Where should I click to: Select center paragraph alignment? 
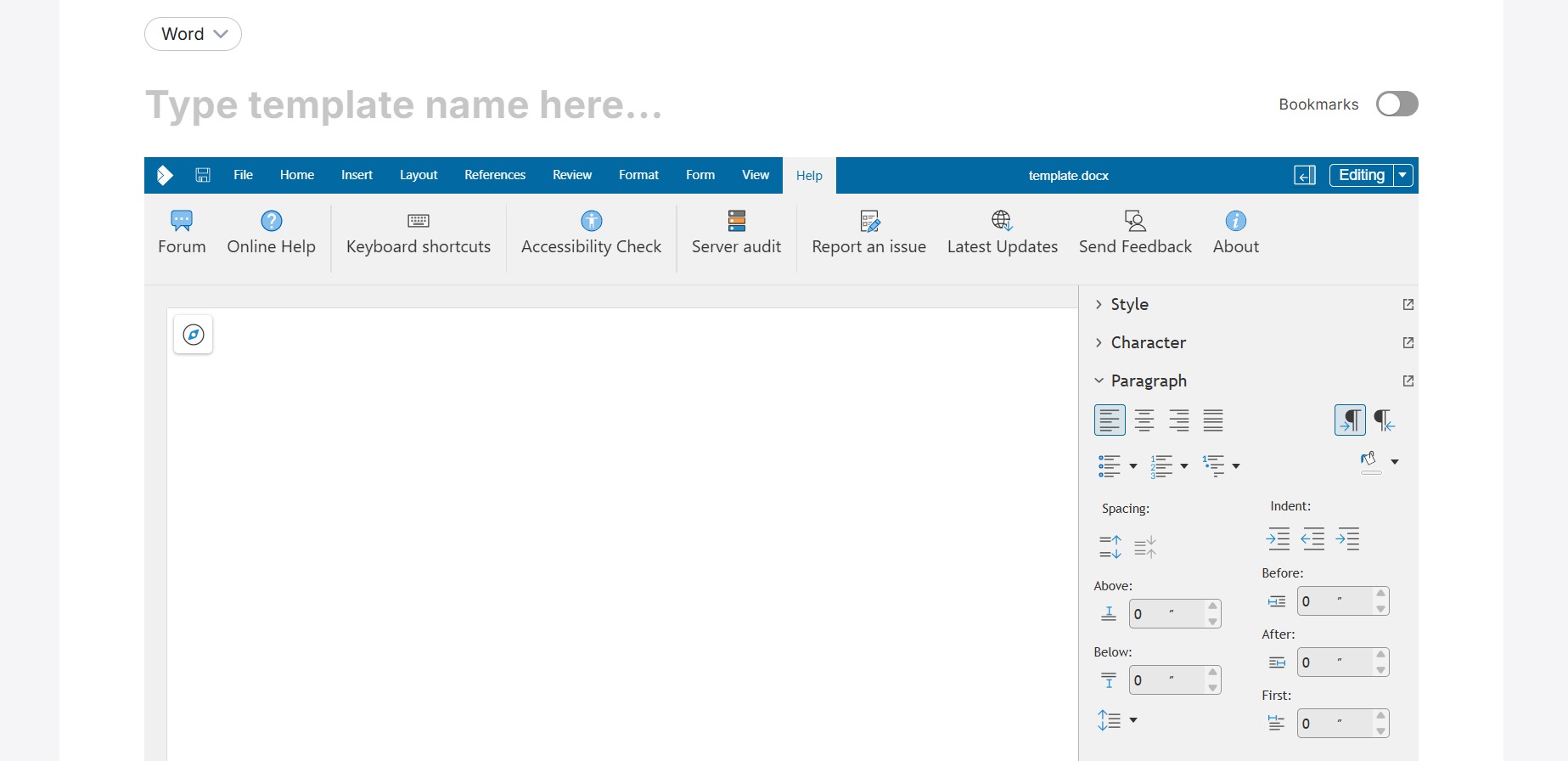[x=1144, y=420]
